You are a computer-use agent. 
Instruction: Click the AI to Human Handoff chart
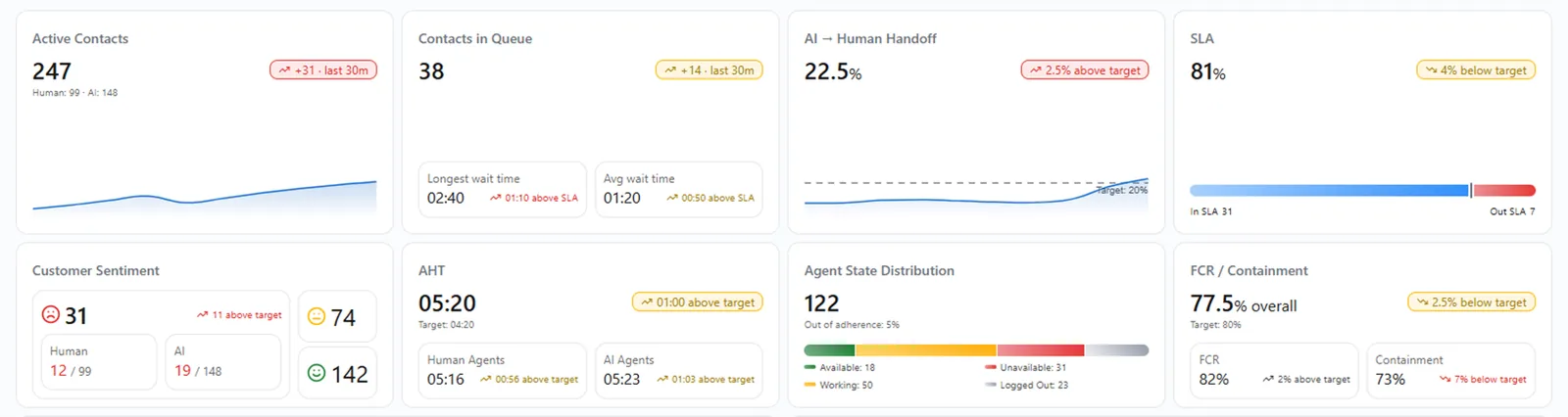point(976,194)
